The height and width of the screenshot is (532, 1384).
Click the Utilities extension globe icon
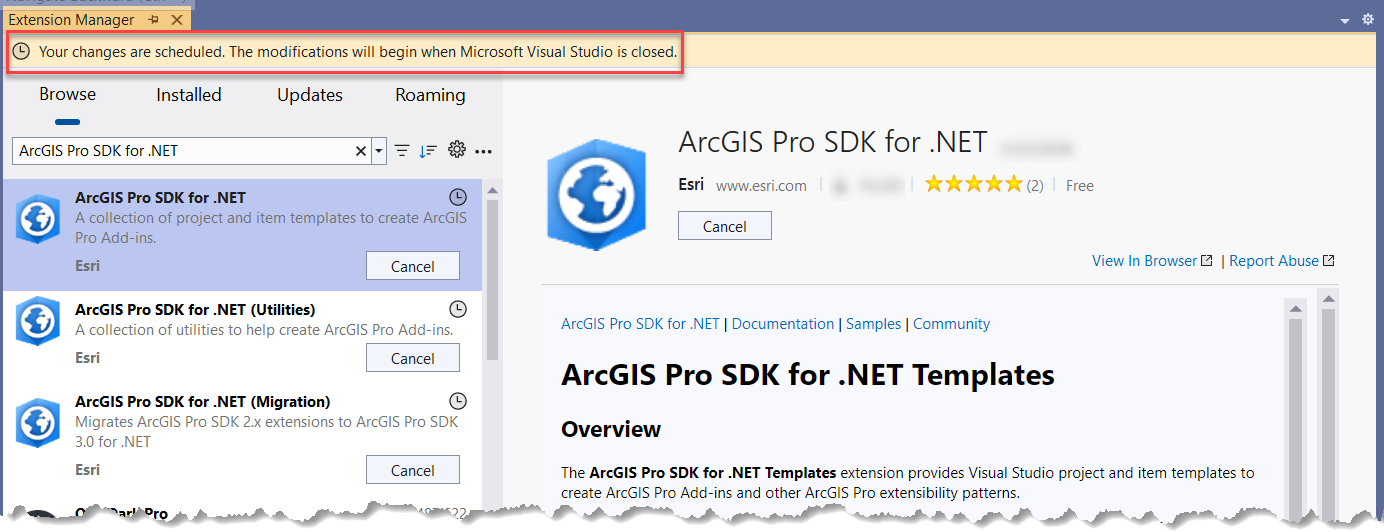coord(39,321)
